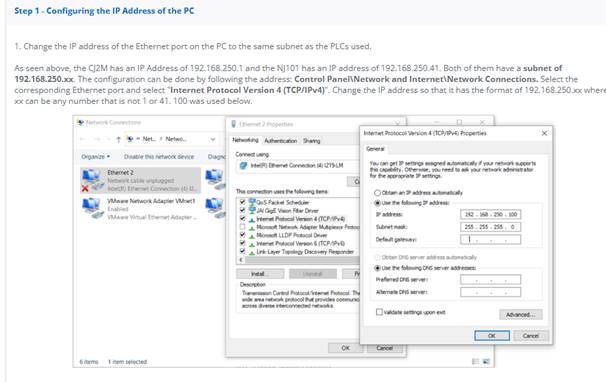Enable Microsoft Network Adapter Multiplexor Protocol checkbox
The image size is (606, 382).
242,227
